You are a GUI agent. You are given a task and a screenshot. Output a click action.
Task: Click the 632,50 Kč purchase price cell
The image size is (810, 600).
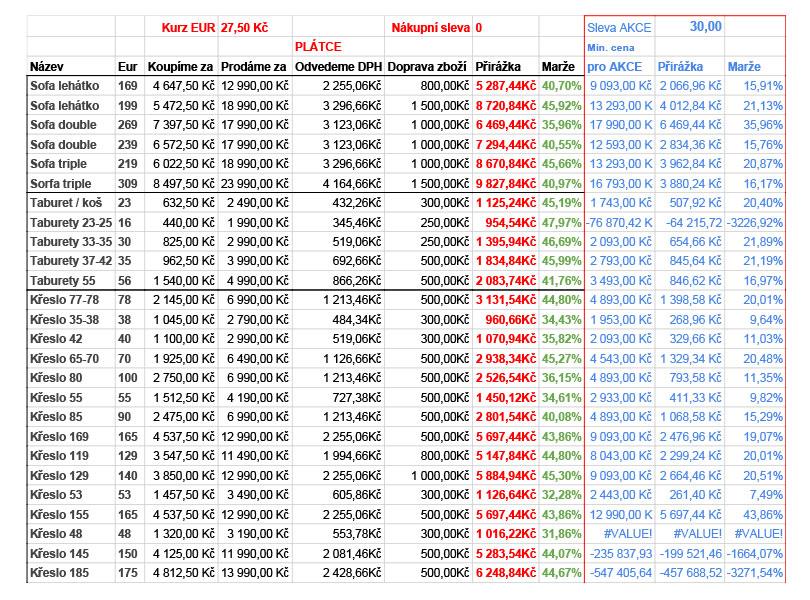coord(189,203)
